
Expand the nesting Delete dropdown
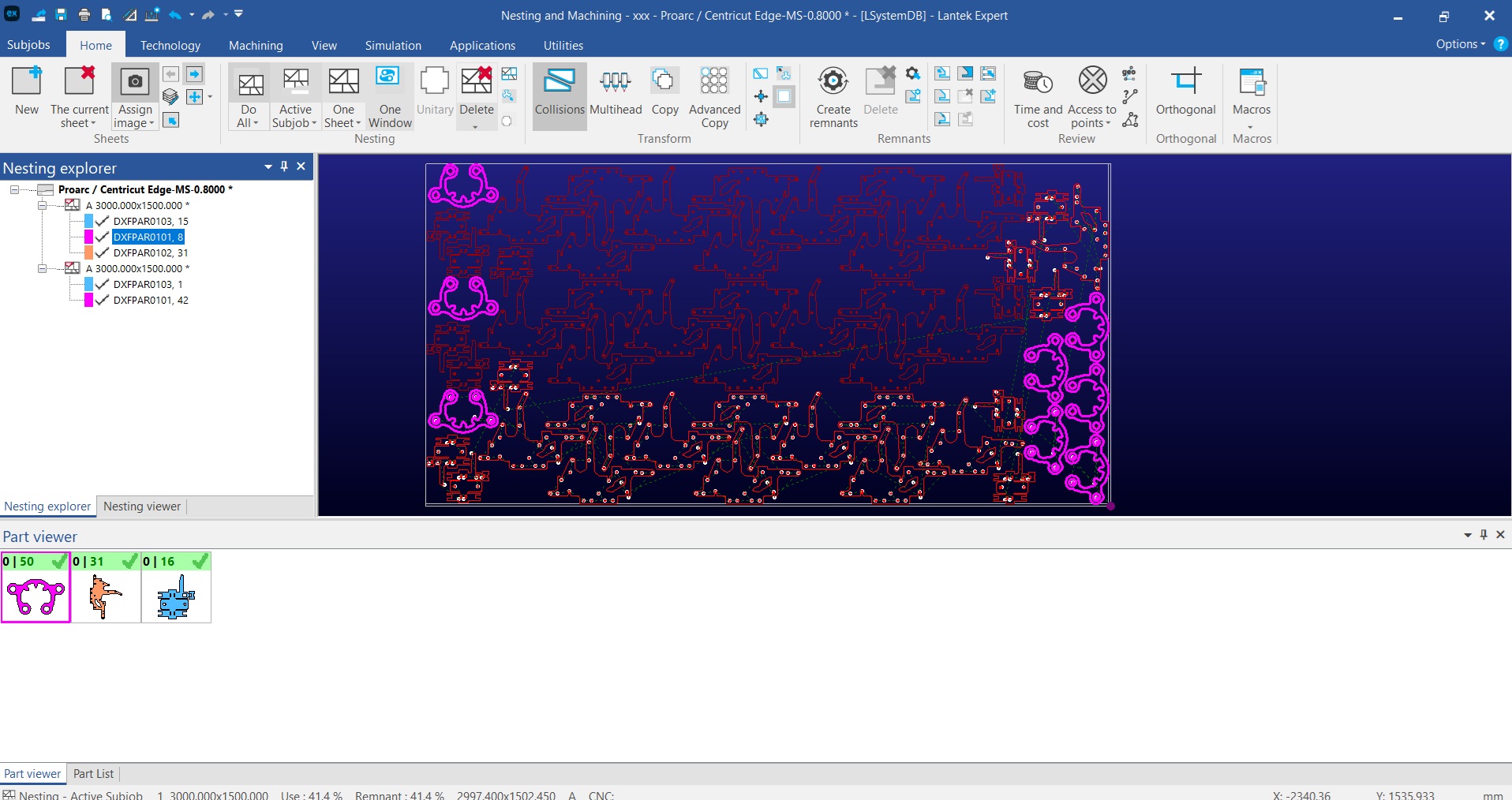pyautogui.click(x=476, y=126)
